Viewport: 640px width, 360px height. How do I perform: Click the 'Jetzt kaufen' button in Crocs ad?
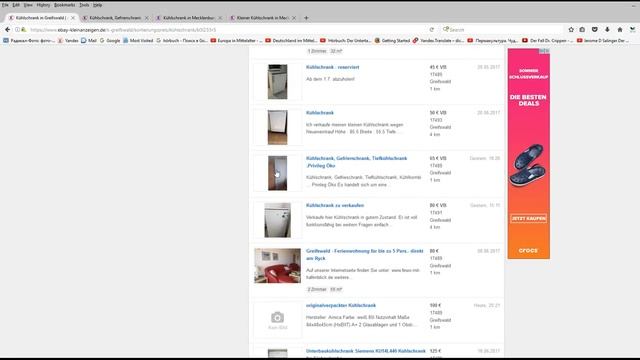pos(529,219)
